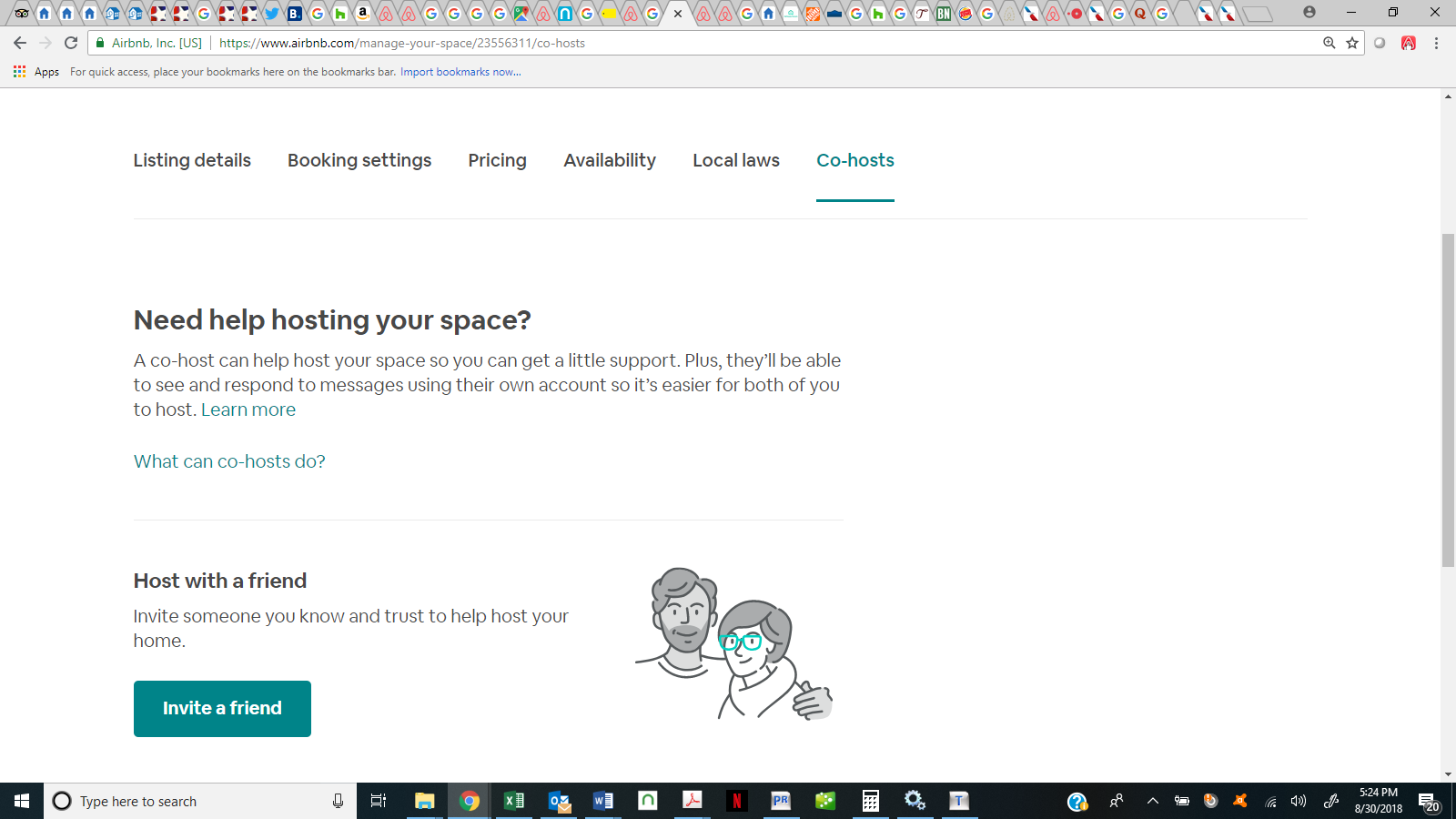Click the Wi-Fi icon in the system tray
This screenshot has width=1456, height=819.
pos(1270,801)
